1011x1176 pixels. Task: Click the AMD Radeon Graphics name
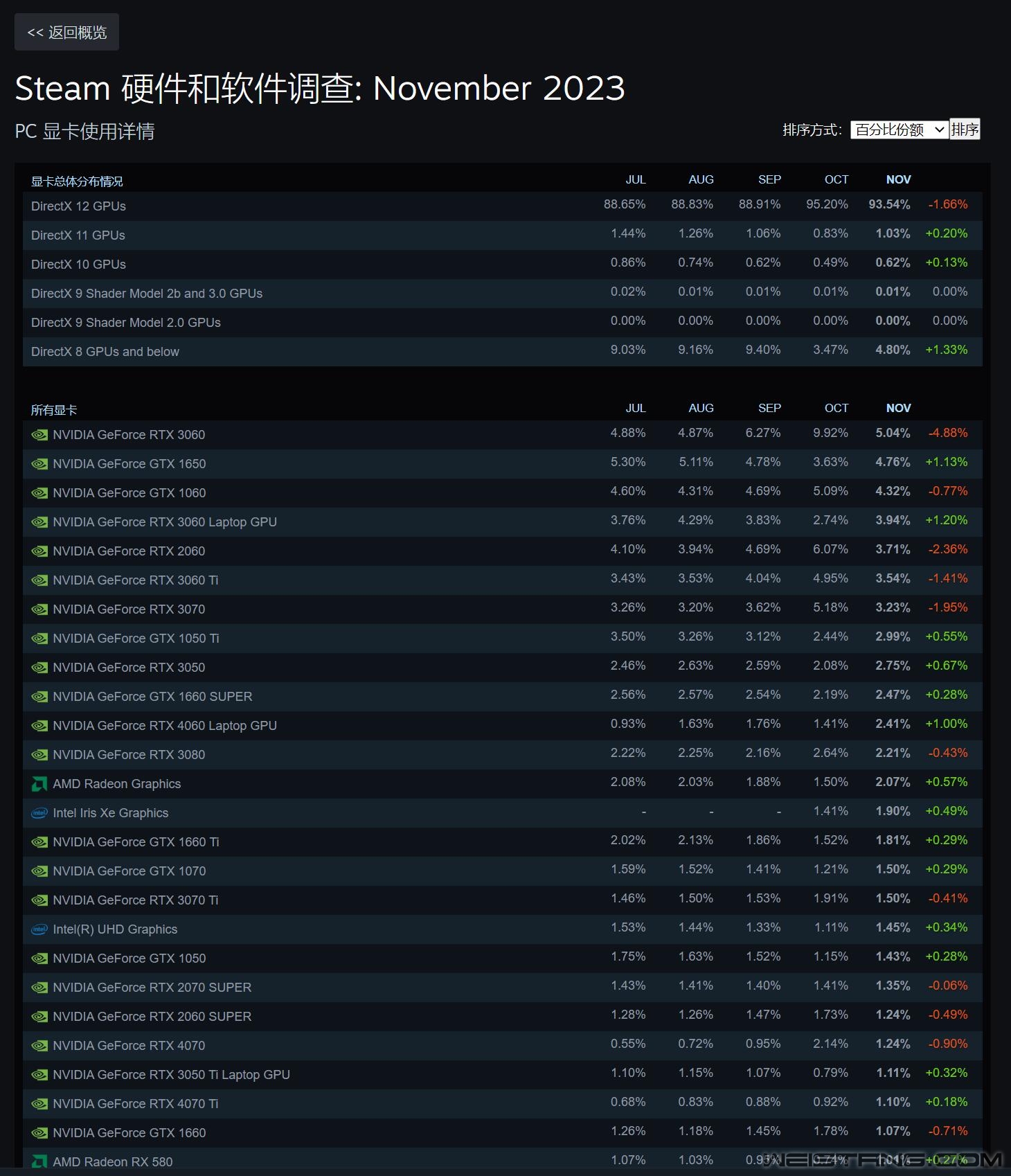[116, 784]
